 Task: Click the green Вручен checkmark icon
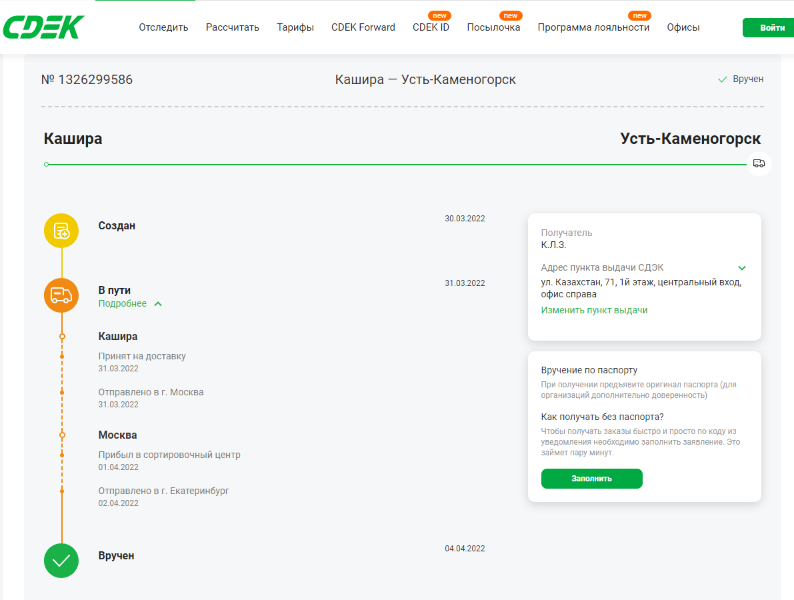pos(61,560)
